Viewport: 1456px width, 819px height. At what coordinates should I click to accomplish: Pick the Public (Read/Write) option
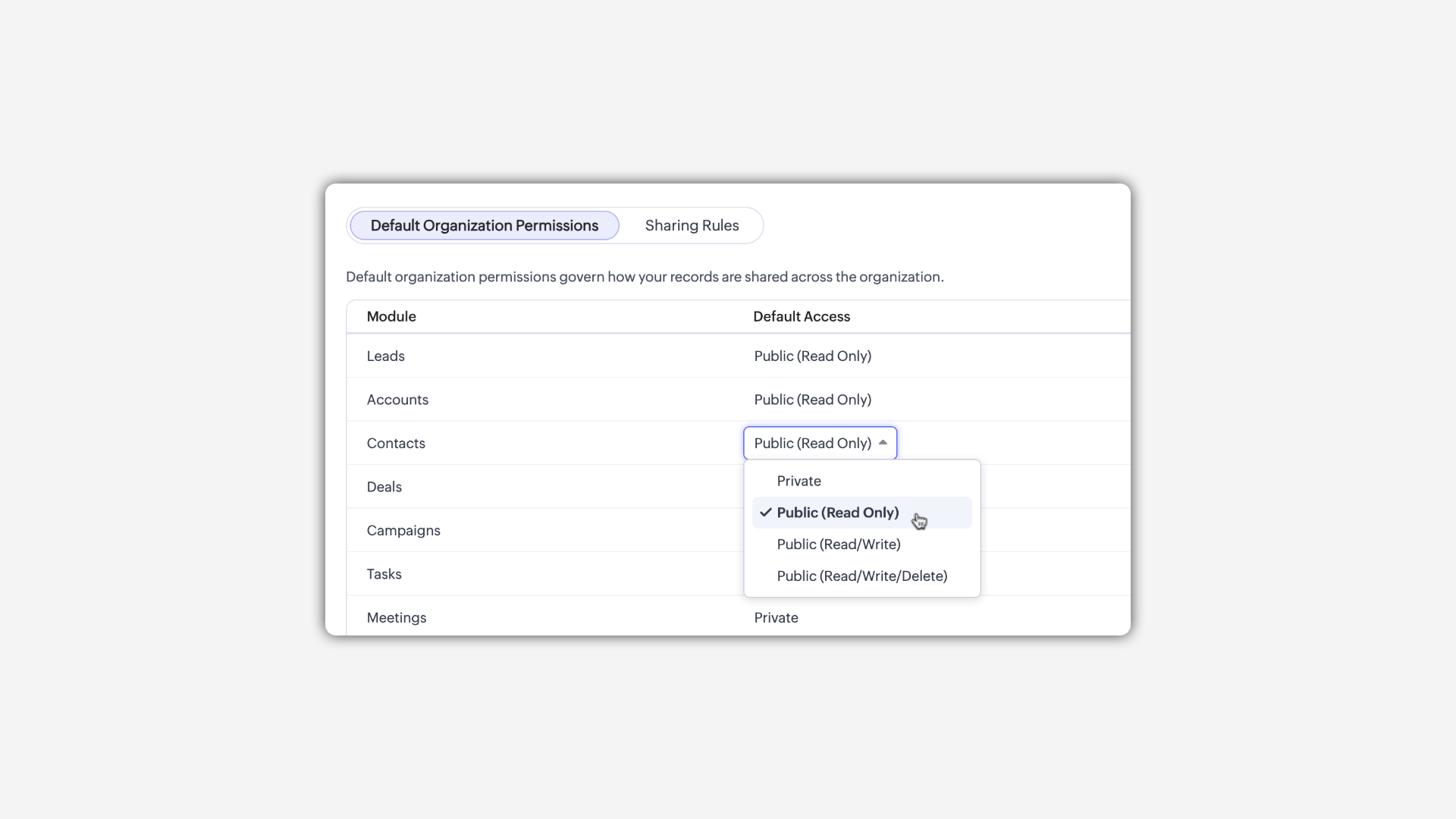click(838, 544)
